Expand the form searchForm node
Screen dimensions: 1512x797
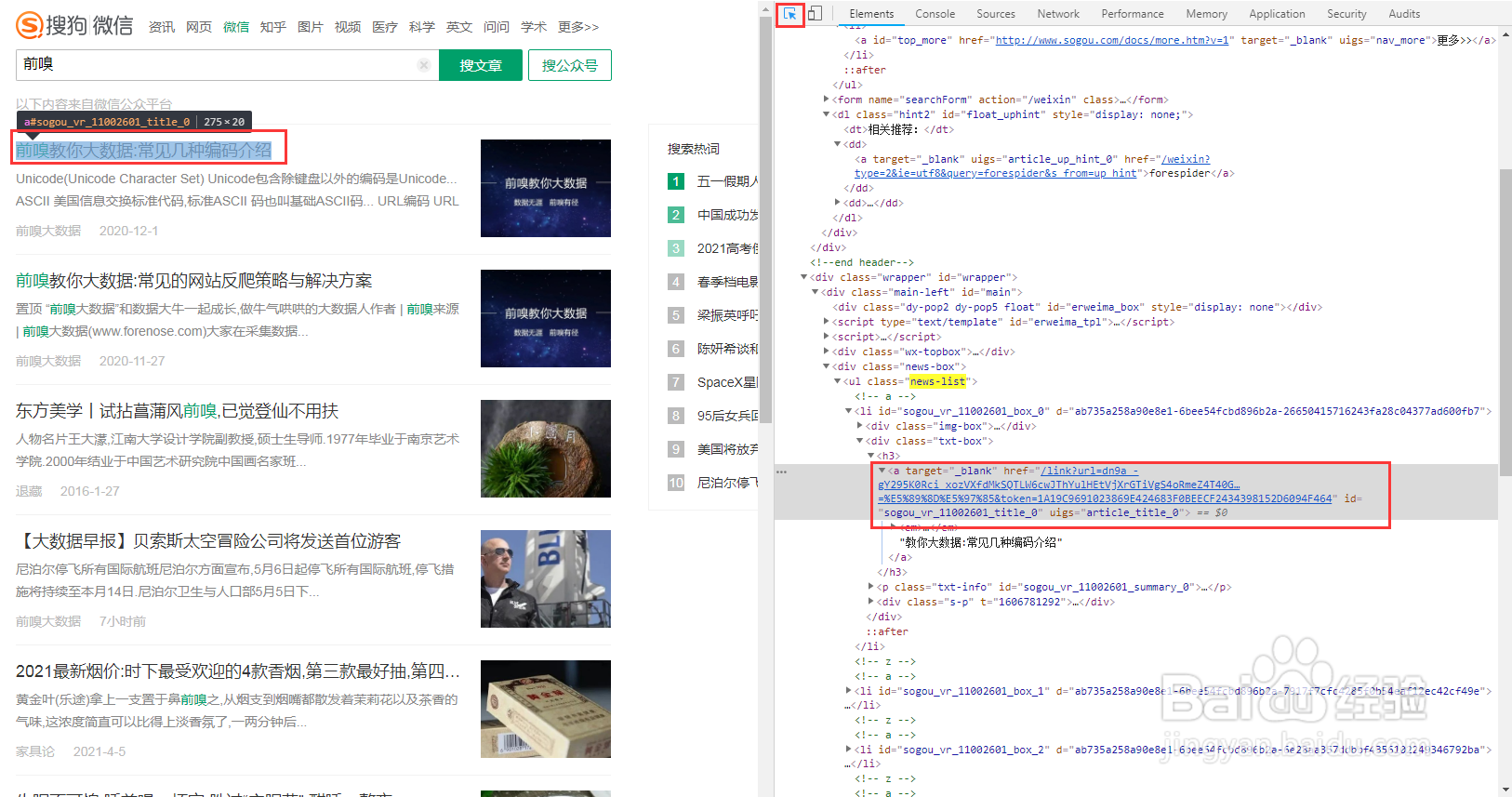[826, 100]
